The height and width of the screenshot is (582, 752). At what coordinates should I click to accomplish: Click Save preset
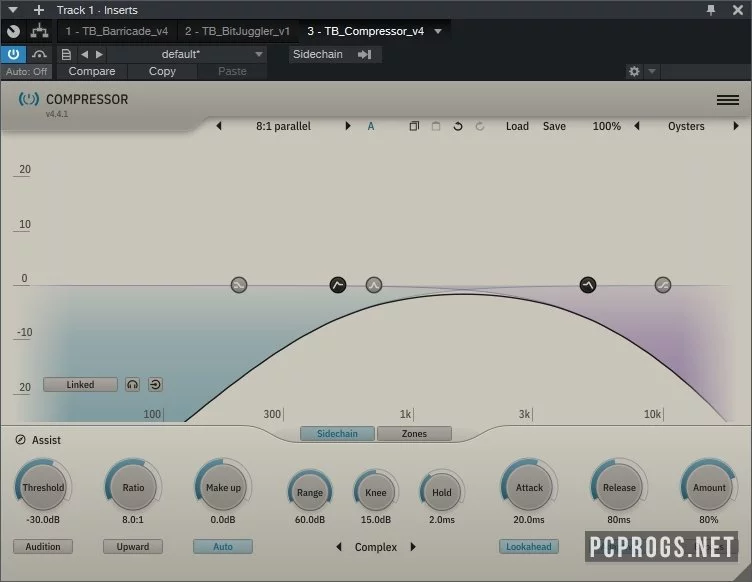coord(554,126)
